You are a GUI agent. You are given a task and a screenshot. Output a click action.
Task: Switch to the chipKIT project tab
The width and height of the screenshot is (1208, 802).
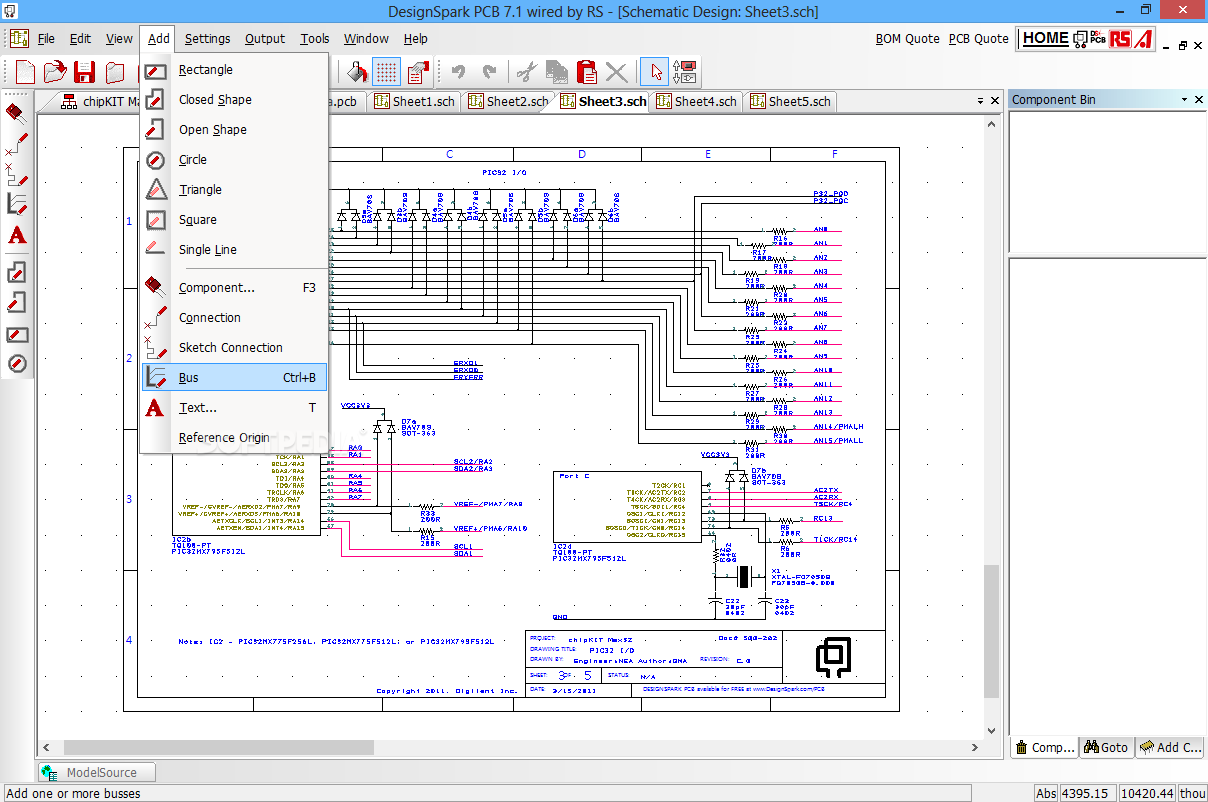click(x=98, y=101)
